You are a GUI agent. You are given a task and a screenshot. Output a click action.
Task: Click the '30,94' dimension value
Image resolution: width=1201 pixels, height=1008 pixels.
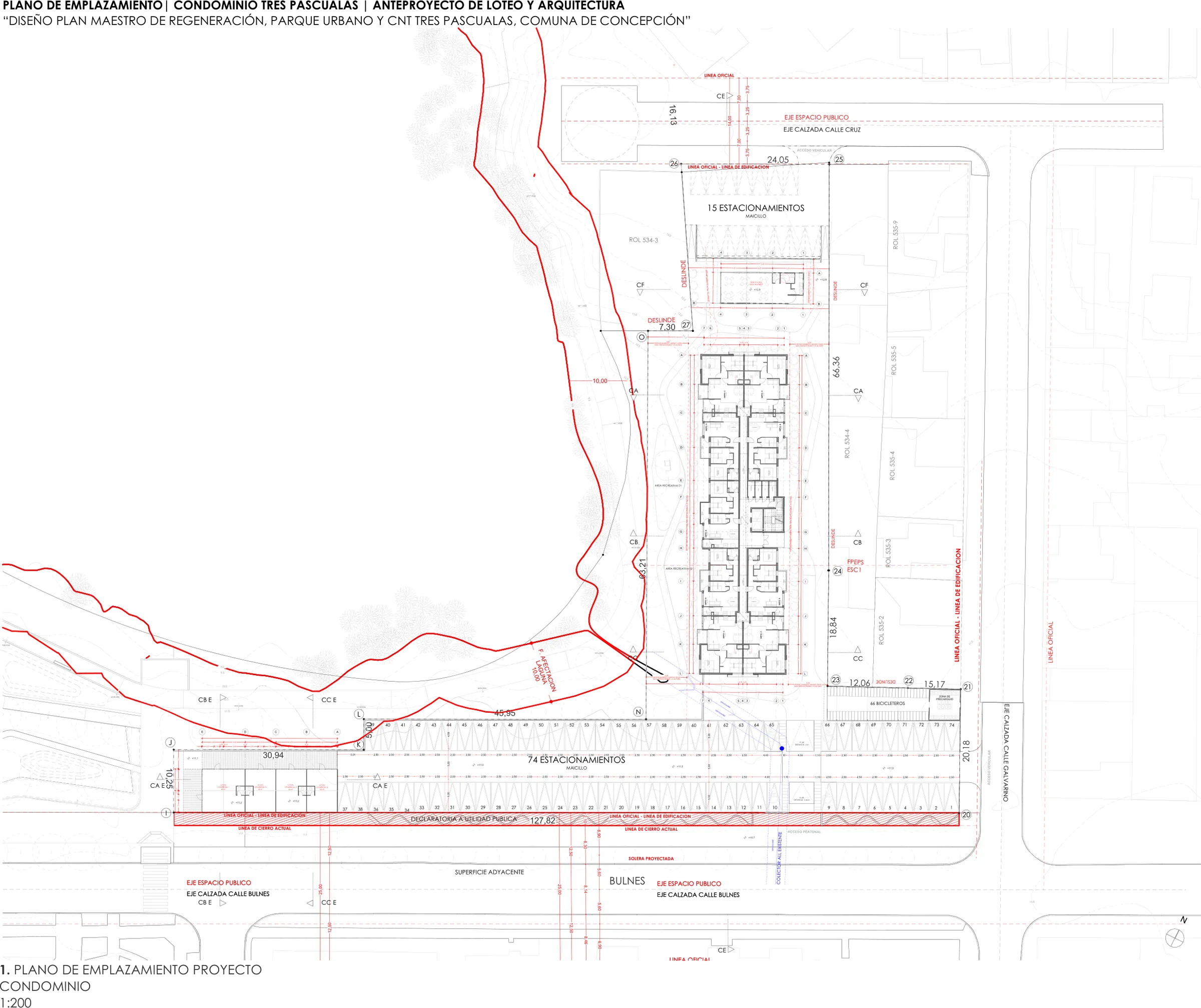click(273, 755)
